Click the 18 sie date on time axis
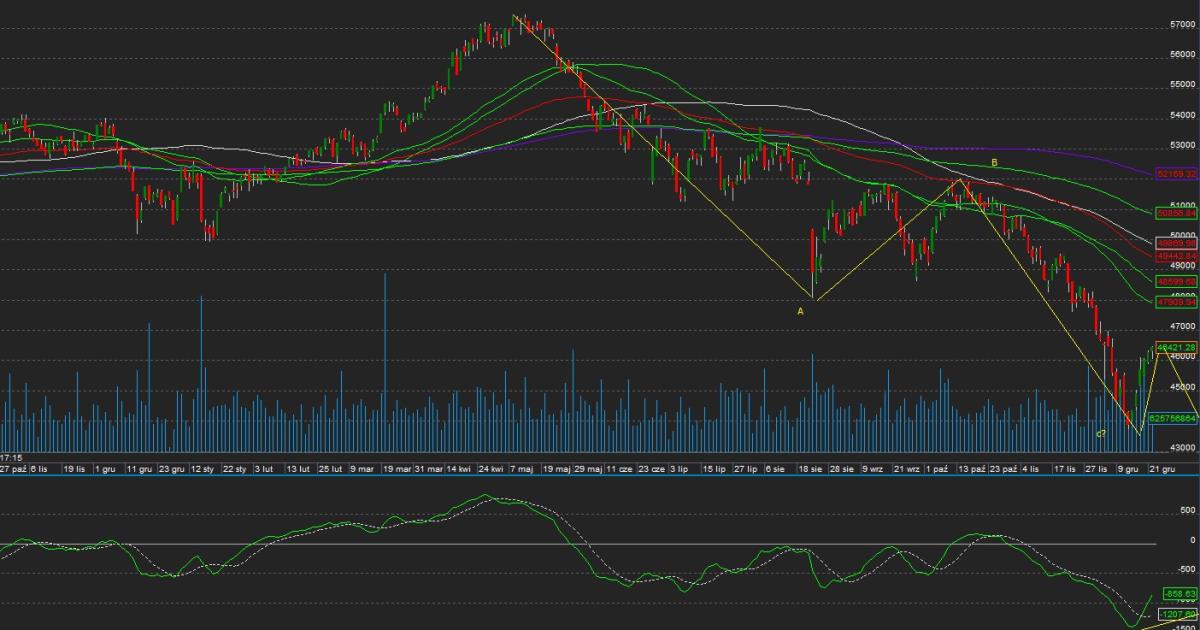Image resolution: width=1200 pixels, height=630 pixels. coord(809,468)
